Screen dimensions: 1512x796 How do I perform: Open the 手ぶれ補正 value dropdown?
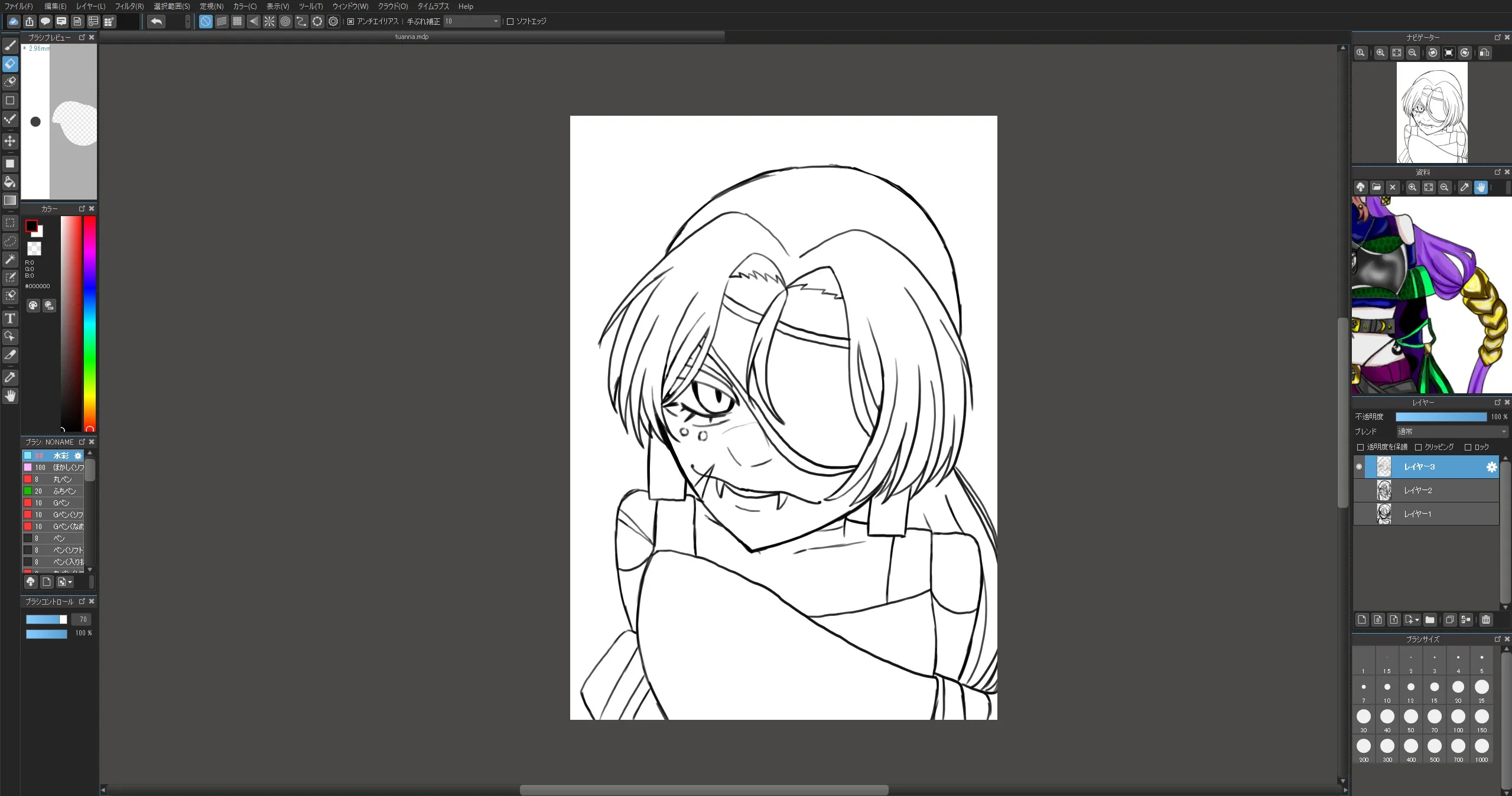tap(496, 22)
